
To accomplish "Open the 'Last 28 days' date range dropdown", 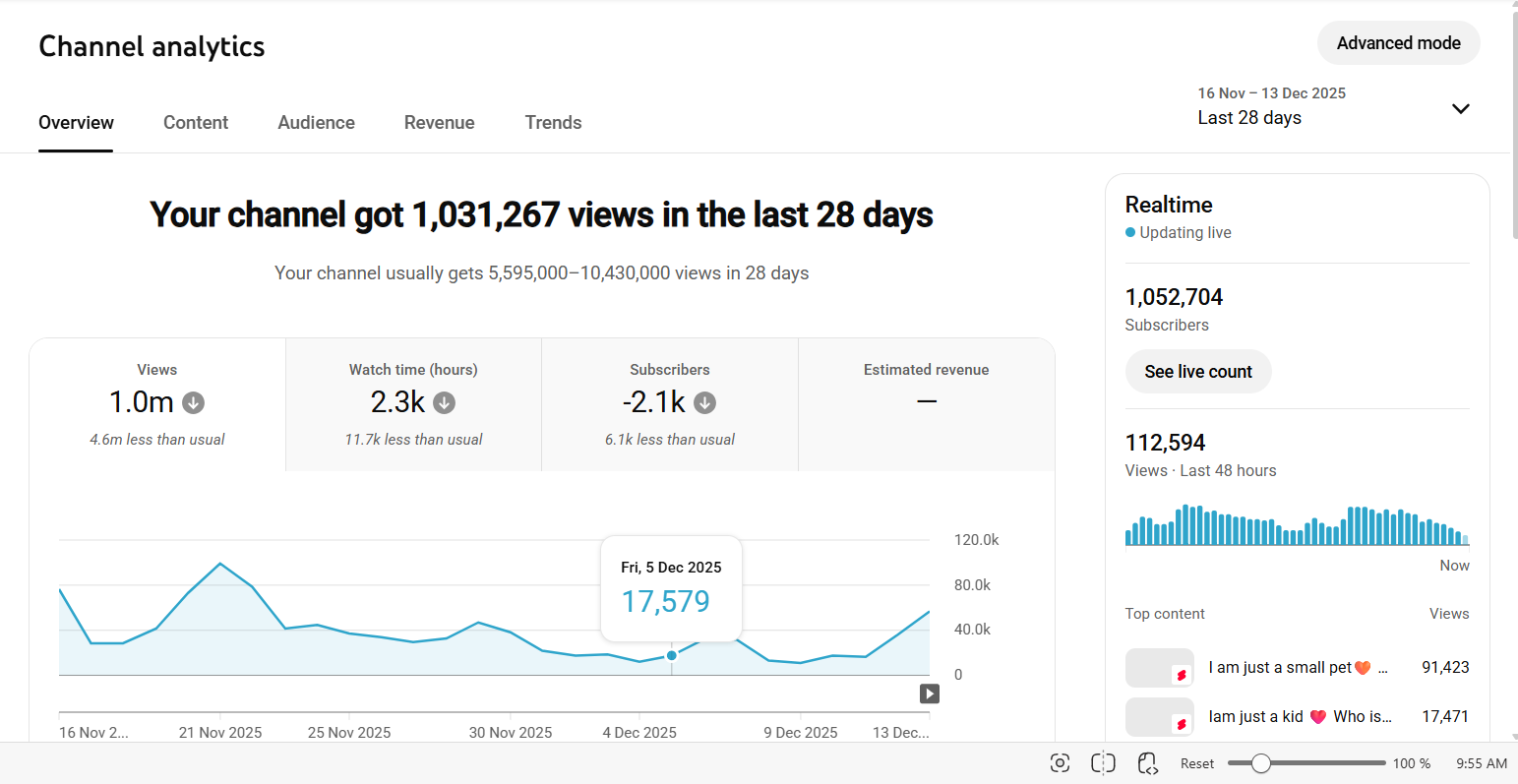I will [1249, 117].
